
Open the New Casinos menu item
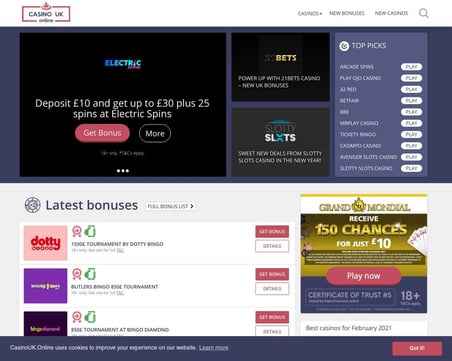coord(391,13)
